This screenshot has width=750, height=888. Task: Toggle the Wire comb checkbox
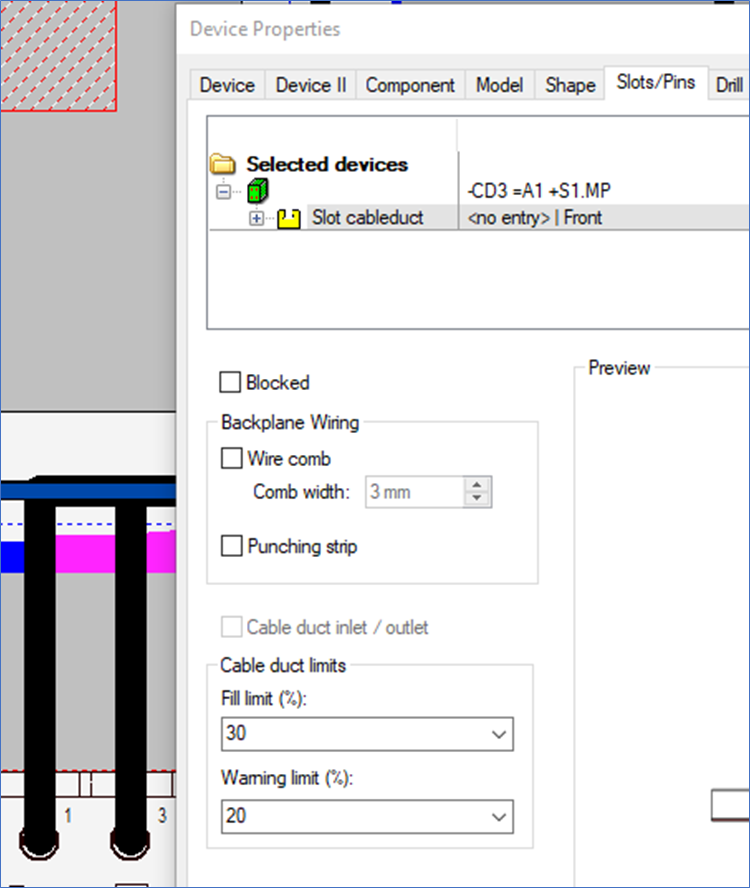tap(231, 459)
